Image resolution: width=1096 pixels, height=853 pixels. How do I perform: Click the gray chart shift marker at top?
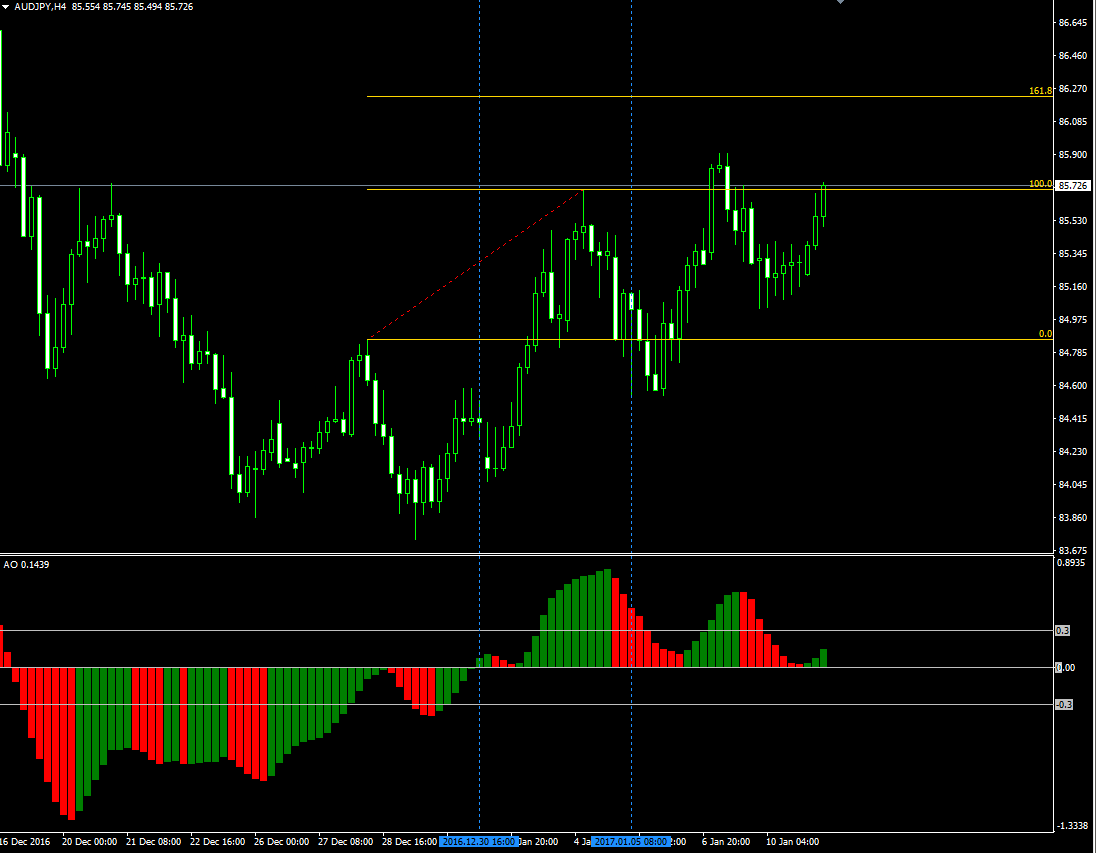click(840, 2)
